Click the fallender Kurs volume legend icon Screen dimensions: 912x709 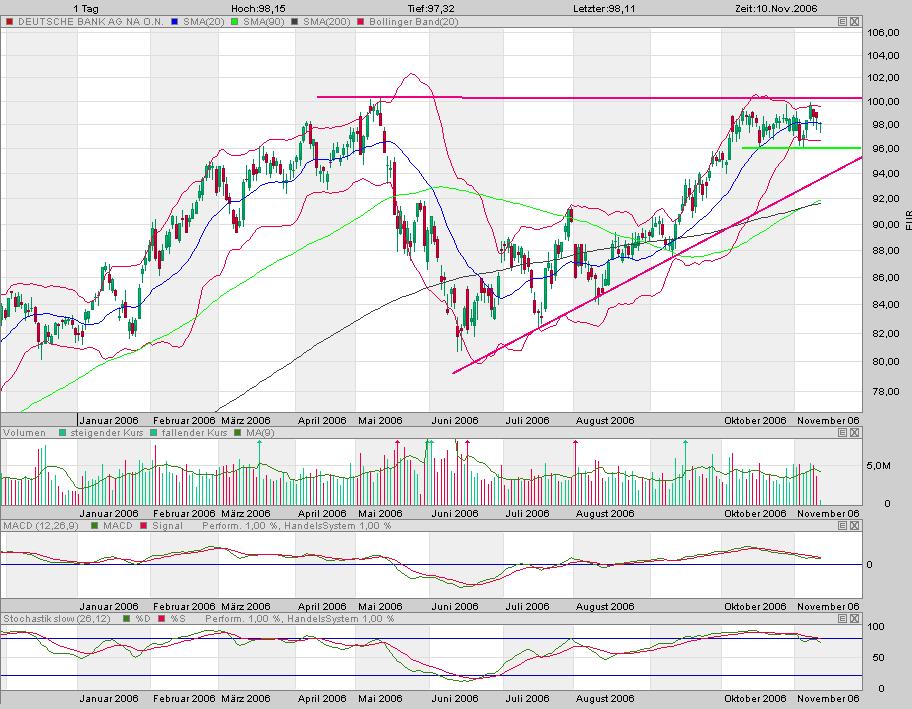pos(153,432)
